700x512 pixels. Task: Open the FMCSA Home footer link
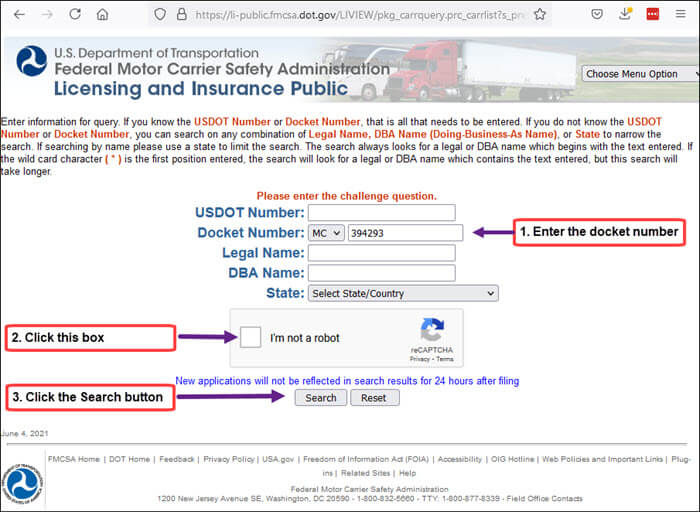(74, 459)
